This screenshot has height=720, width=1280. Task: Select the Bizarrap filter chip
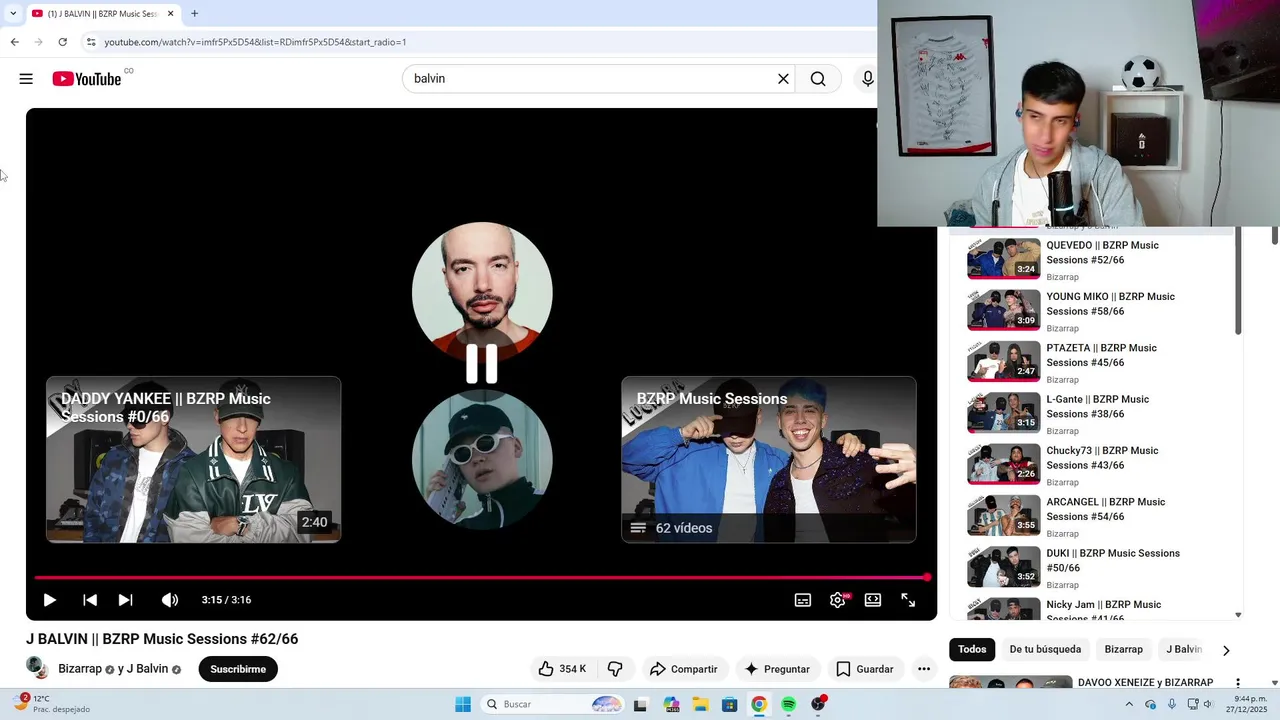coord(1123,649)
